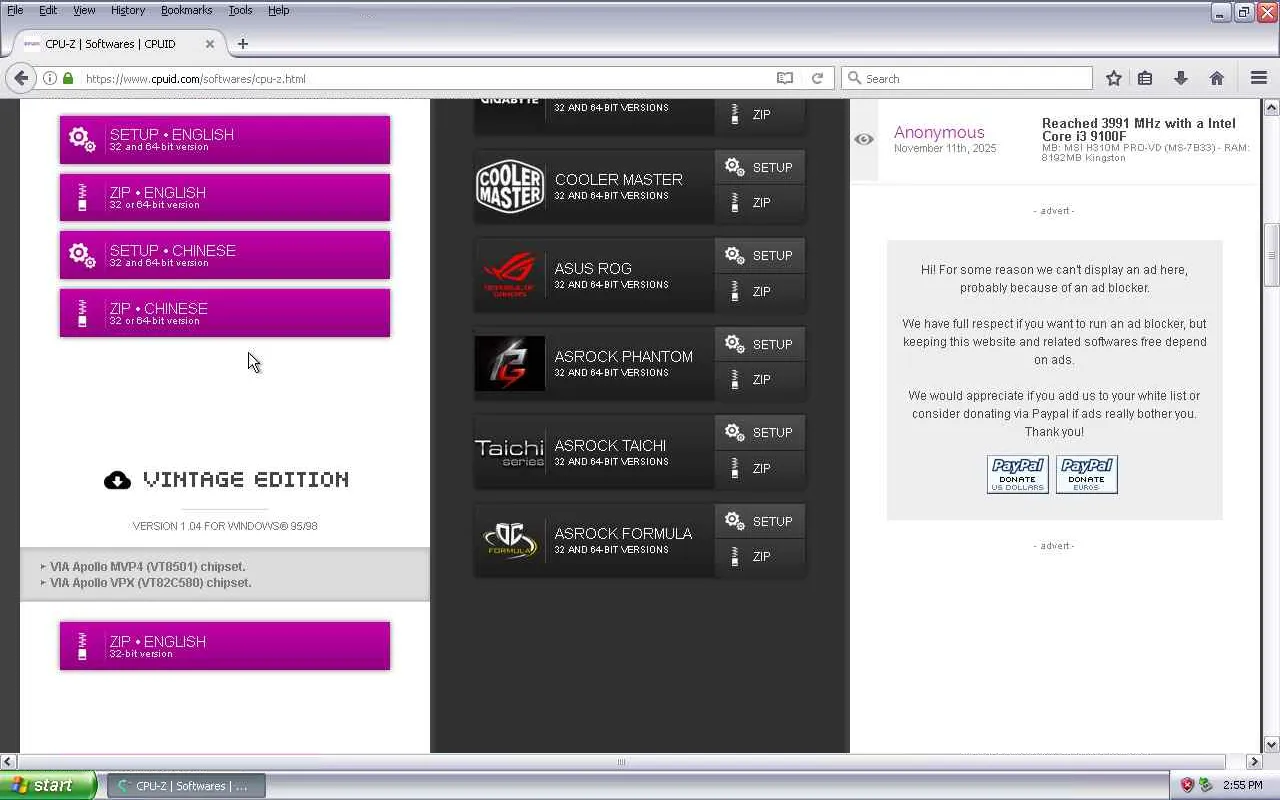1280x800 pixels.
Task: Click the vertical scrollbar down arrow
Action: click(x=1272, y=744)
